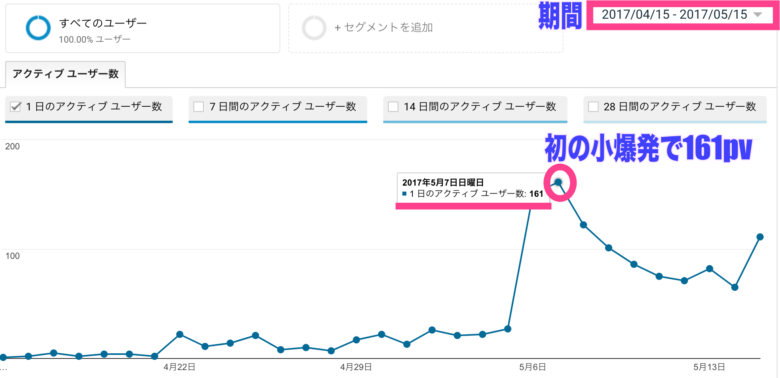Click + セグメントを追加 to add segment
780x378 pixels.
(383, 28)
